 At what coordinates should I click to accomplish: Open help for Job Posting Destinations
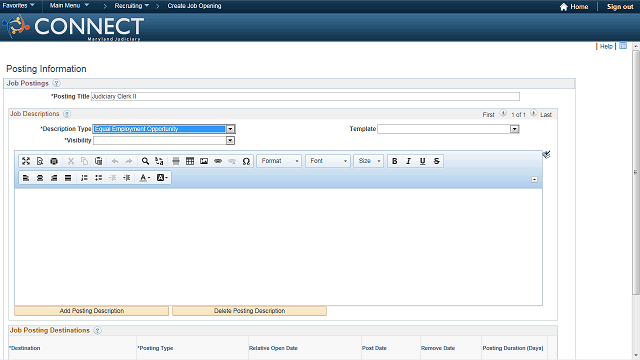[97, 330]
